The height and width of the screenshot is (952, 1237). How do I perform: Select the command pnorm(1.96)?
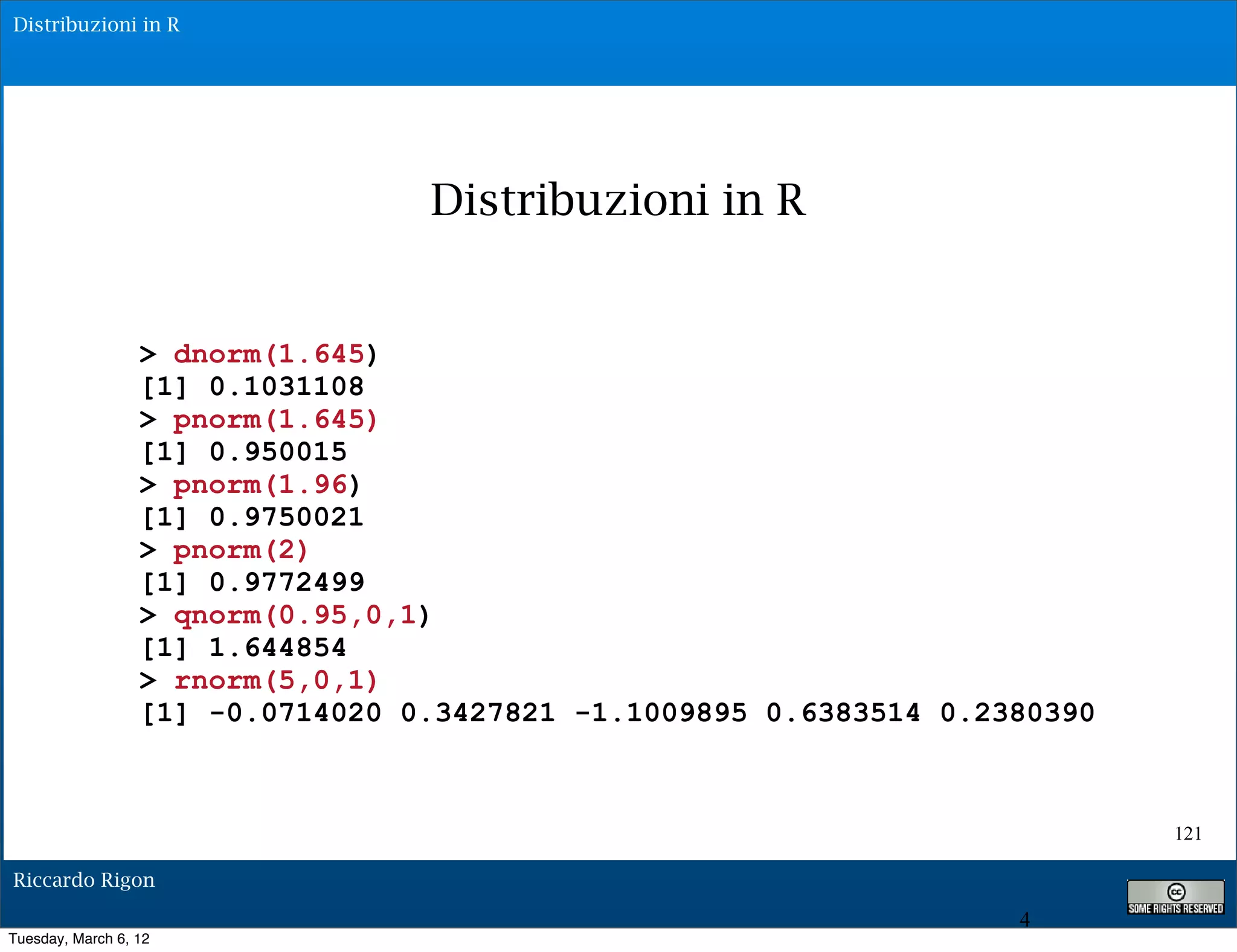pyautogui.click(x=266, y=485)
